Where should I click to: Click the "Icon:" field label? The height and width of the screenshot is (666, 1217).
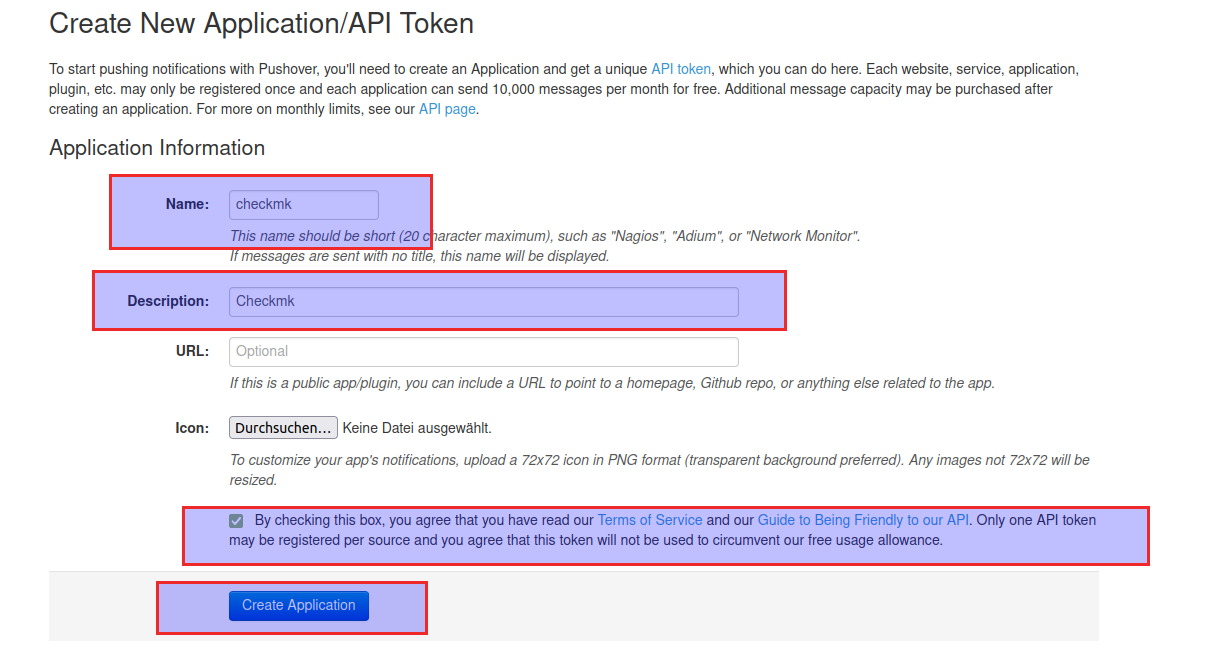coord(192,428)
